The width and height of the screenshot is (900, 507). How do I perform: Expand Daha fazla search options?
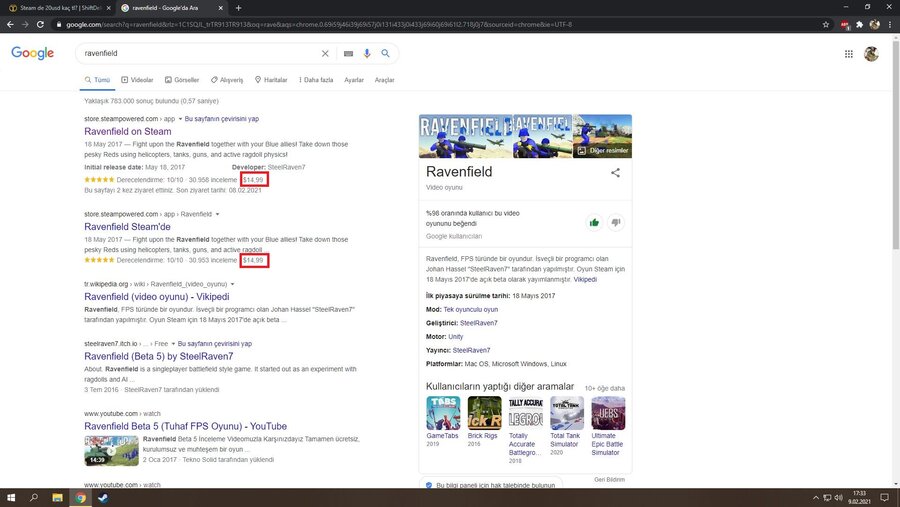pyautogui.click(x=316, y=80)
